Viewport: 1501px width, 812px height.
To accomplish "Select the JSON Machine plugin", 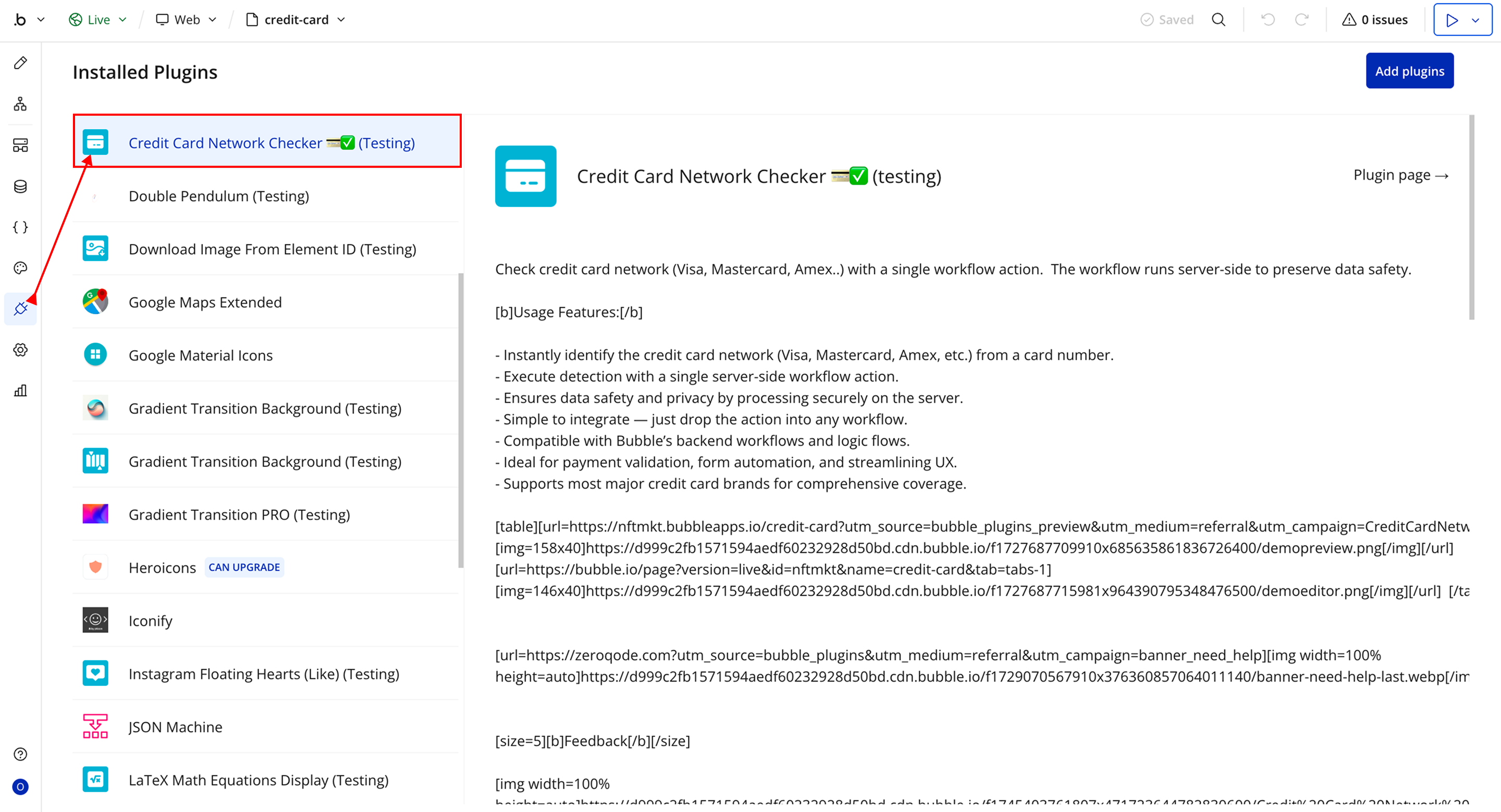I will (x=176, y=727).
